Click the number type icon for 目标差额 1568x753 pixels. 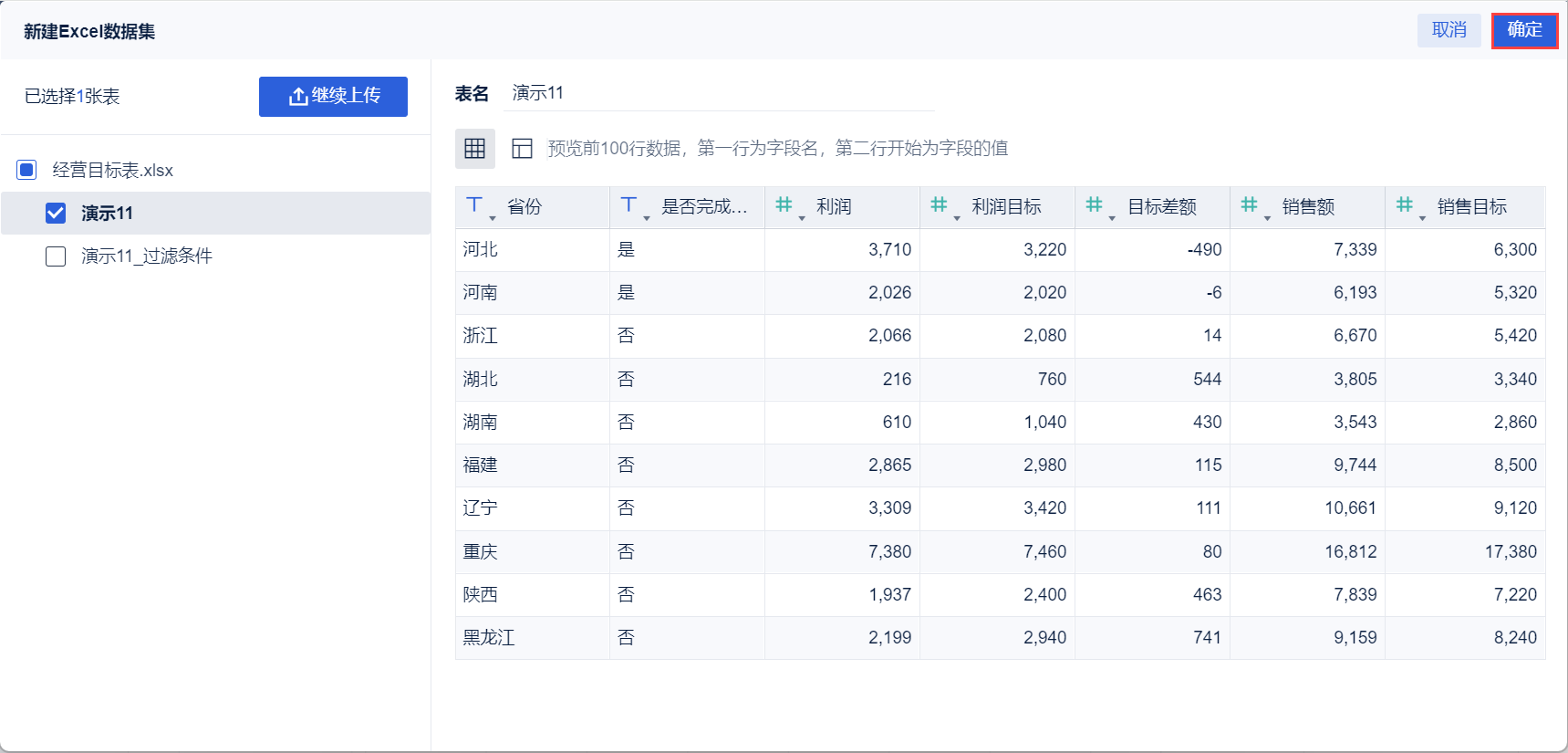pyautogui.click(x=1095, y=206)
